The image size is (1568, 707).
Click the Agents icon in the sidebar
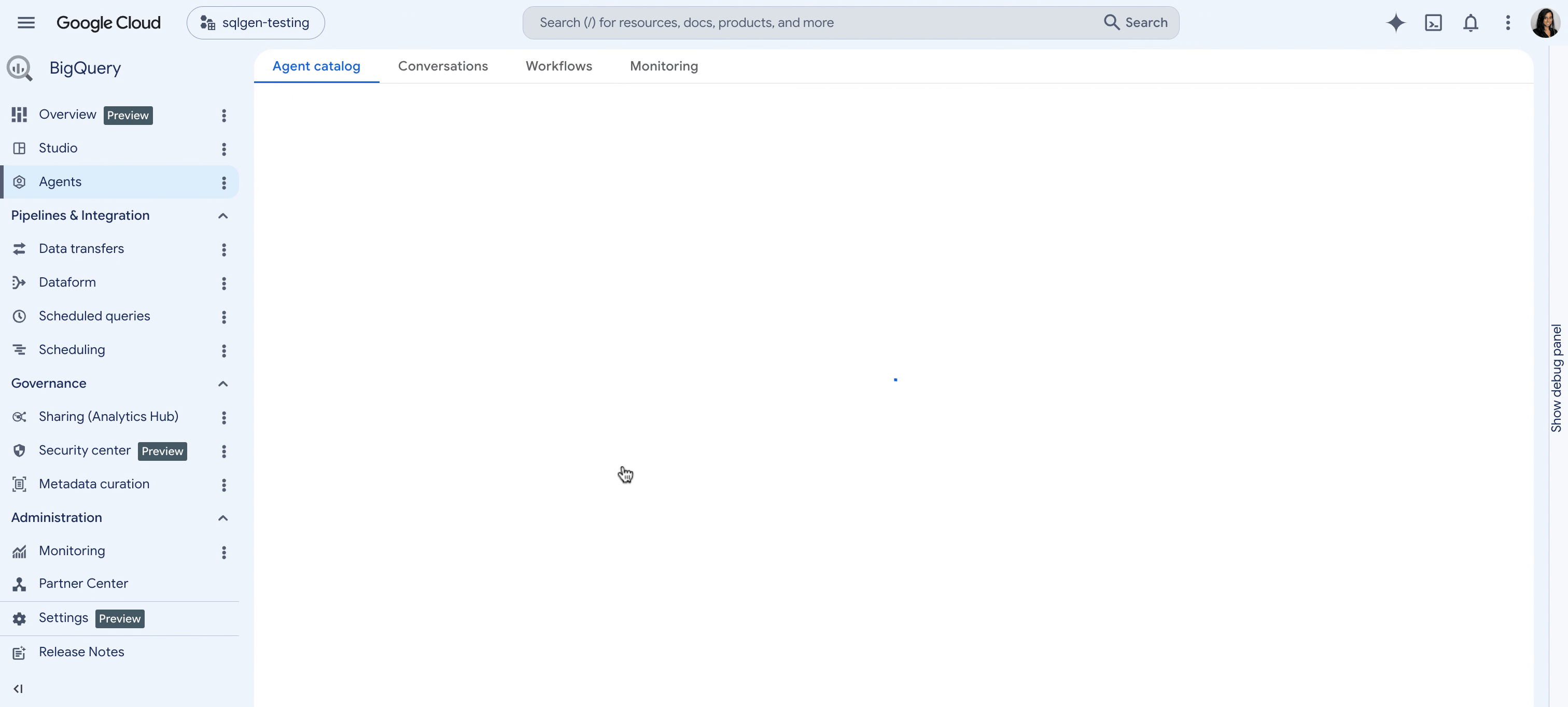tap(20, 182)
